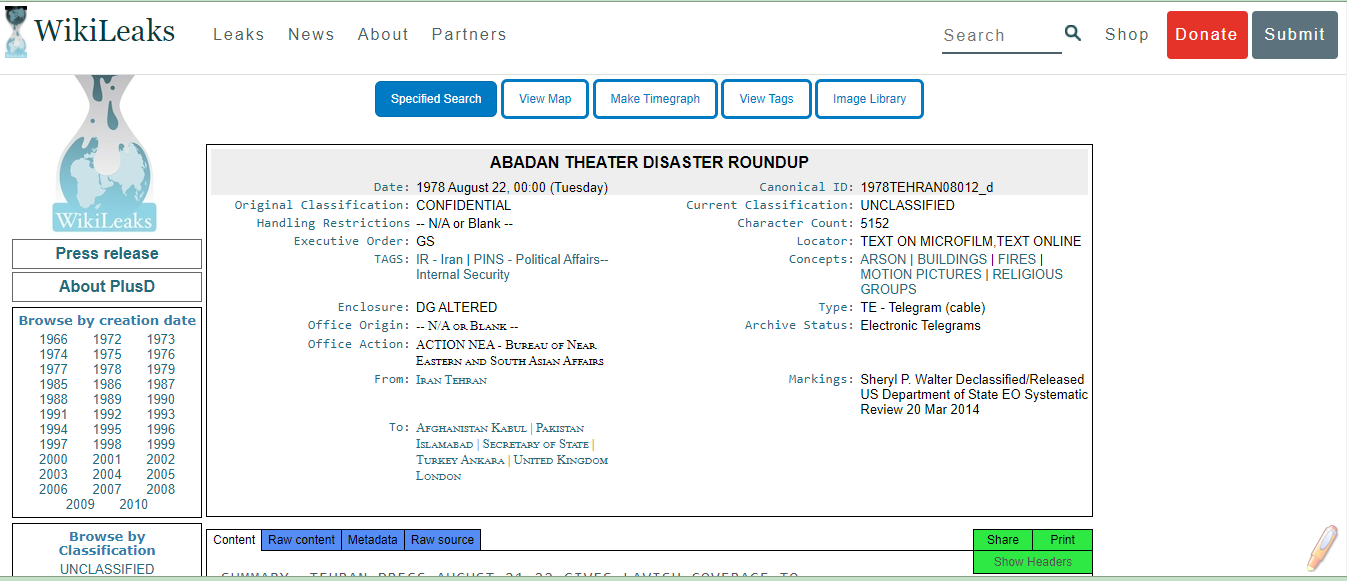Image resolution: width=1347 pixels, height=581 pixels.
Task: Select the Raw source tab
Action: [442, 540]
